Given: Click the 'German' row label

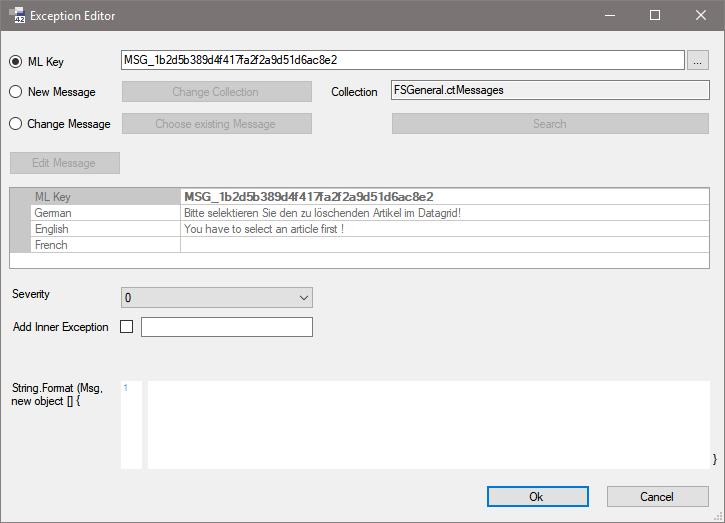Looking at the screenshot, I should click(x=53, y=213).
